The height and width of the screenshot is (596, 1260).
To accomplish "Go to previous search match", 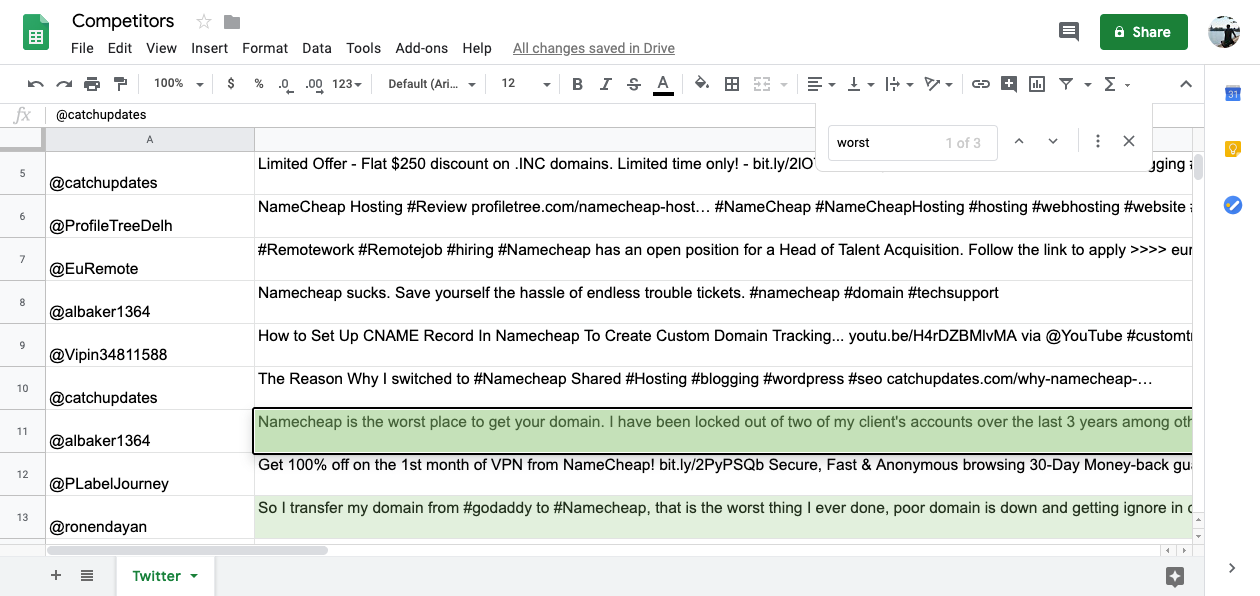I will (x=1019, y=141).
